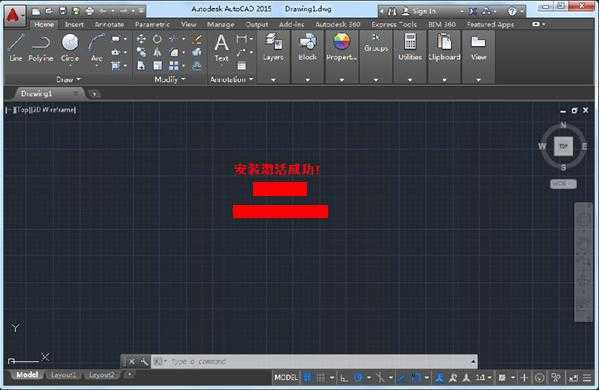Toggle ortho mode in status bar
Screen dimensions: 599x390
[344, 378]
